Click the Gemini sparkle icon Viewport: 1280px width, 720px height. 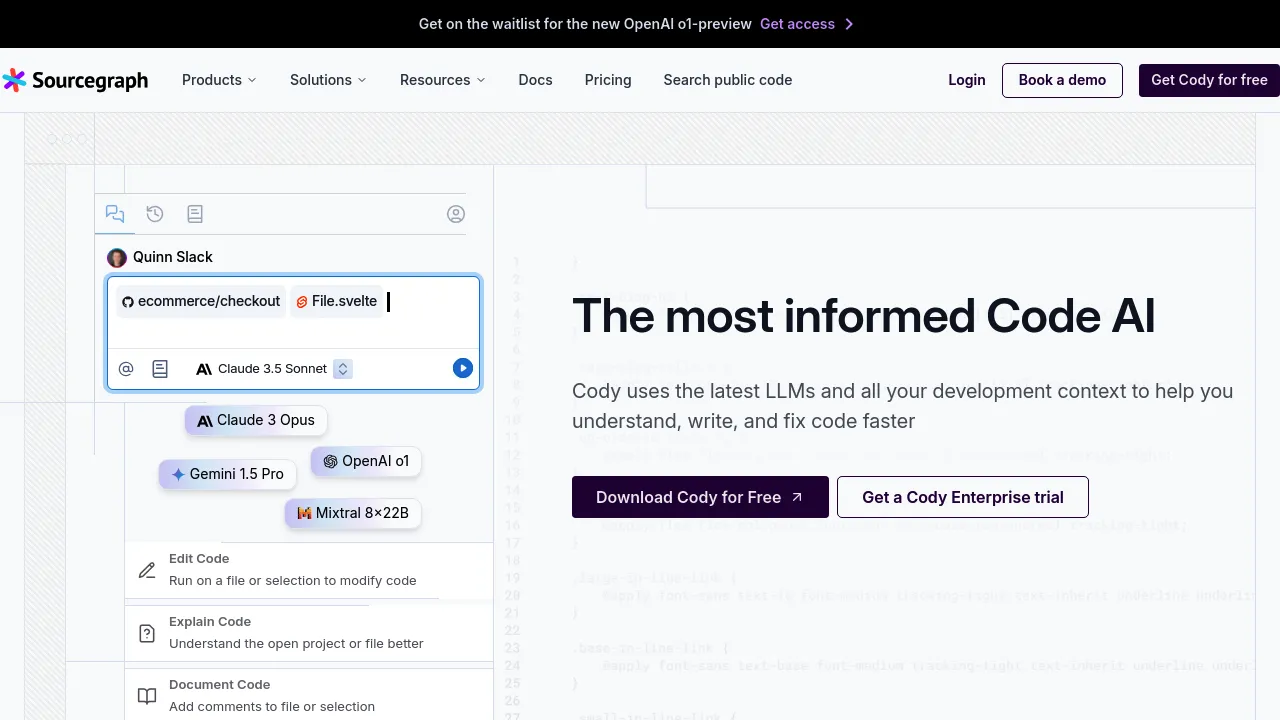pyautogui.click(x=178, y=474)
